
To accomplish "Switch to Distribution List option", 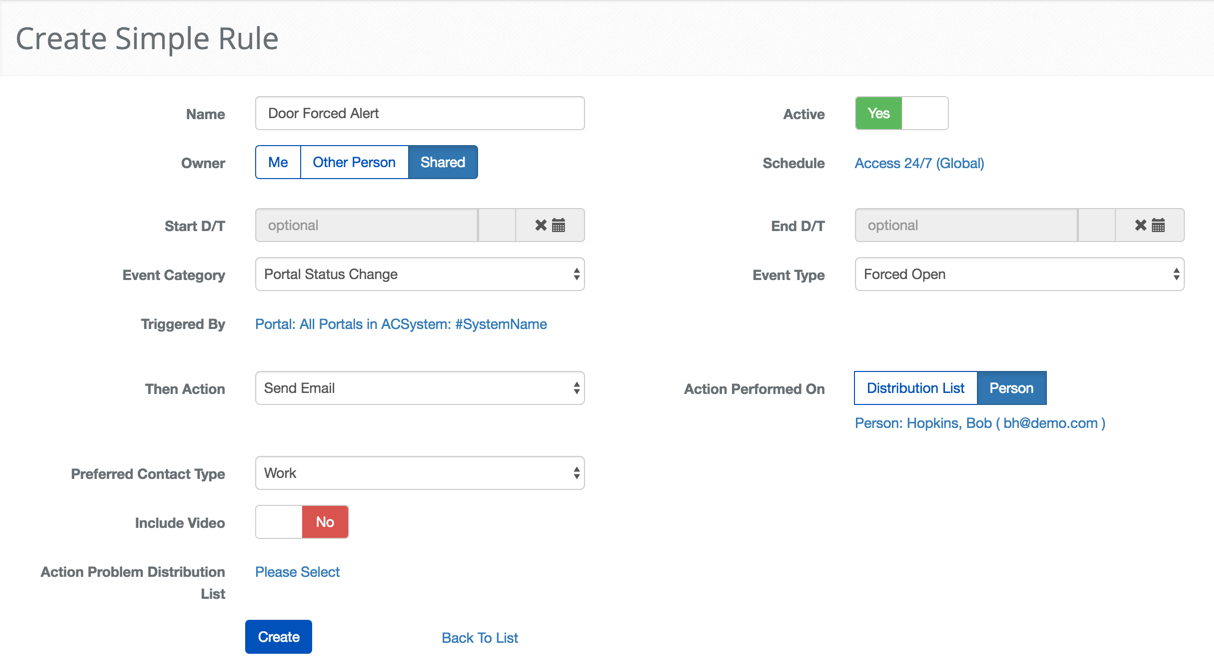I will (915, 389).
